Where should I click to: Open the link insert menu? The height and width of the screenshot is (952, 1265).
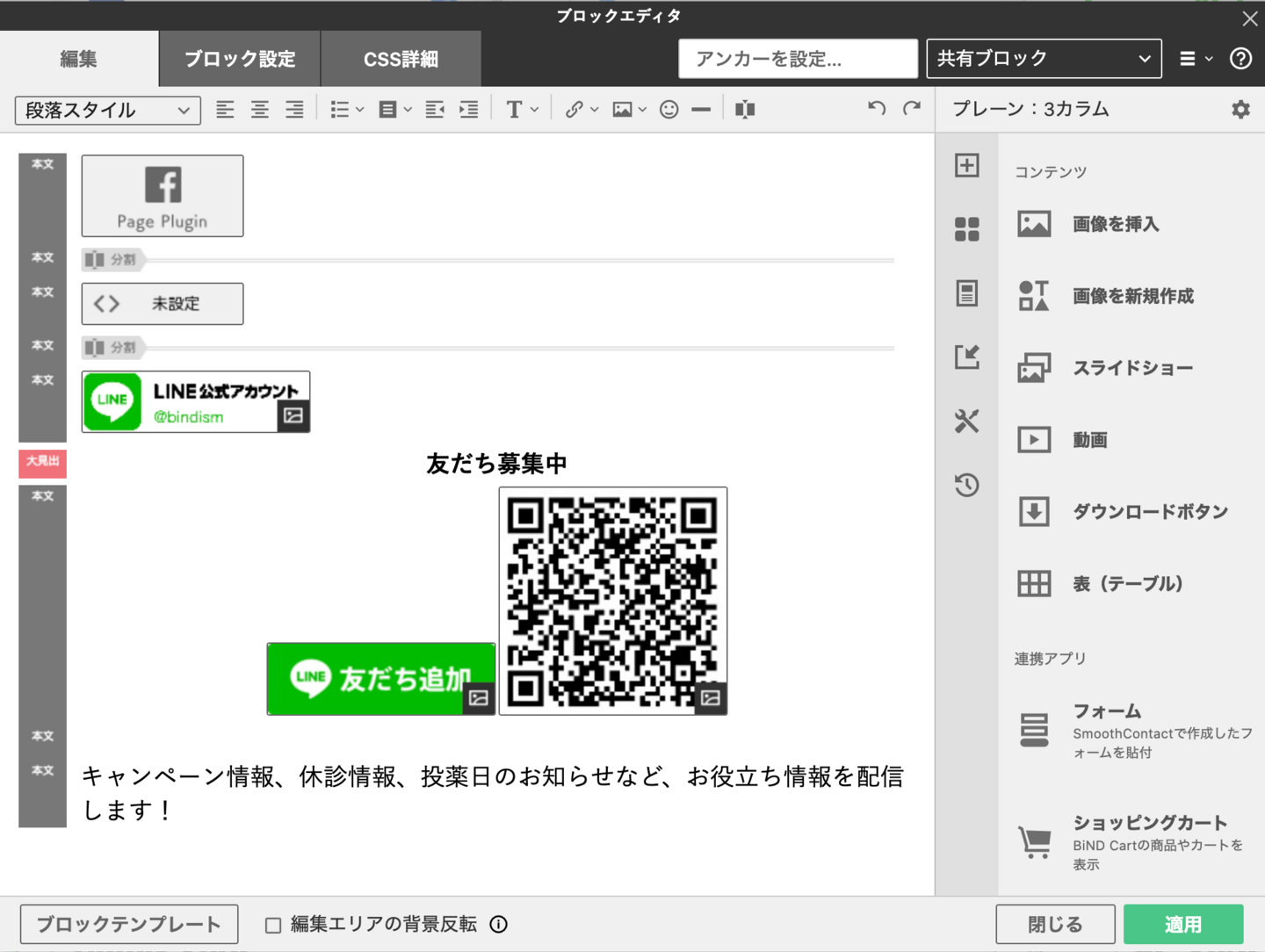[x=581, y=110]
